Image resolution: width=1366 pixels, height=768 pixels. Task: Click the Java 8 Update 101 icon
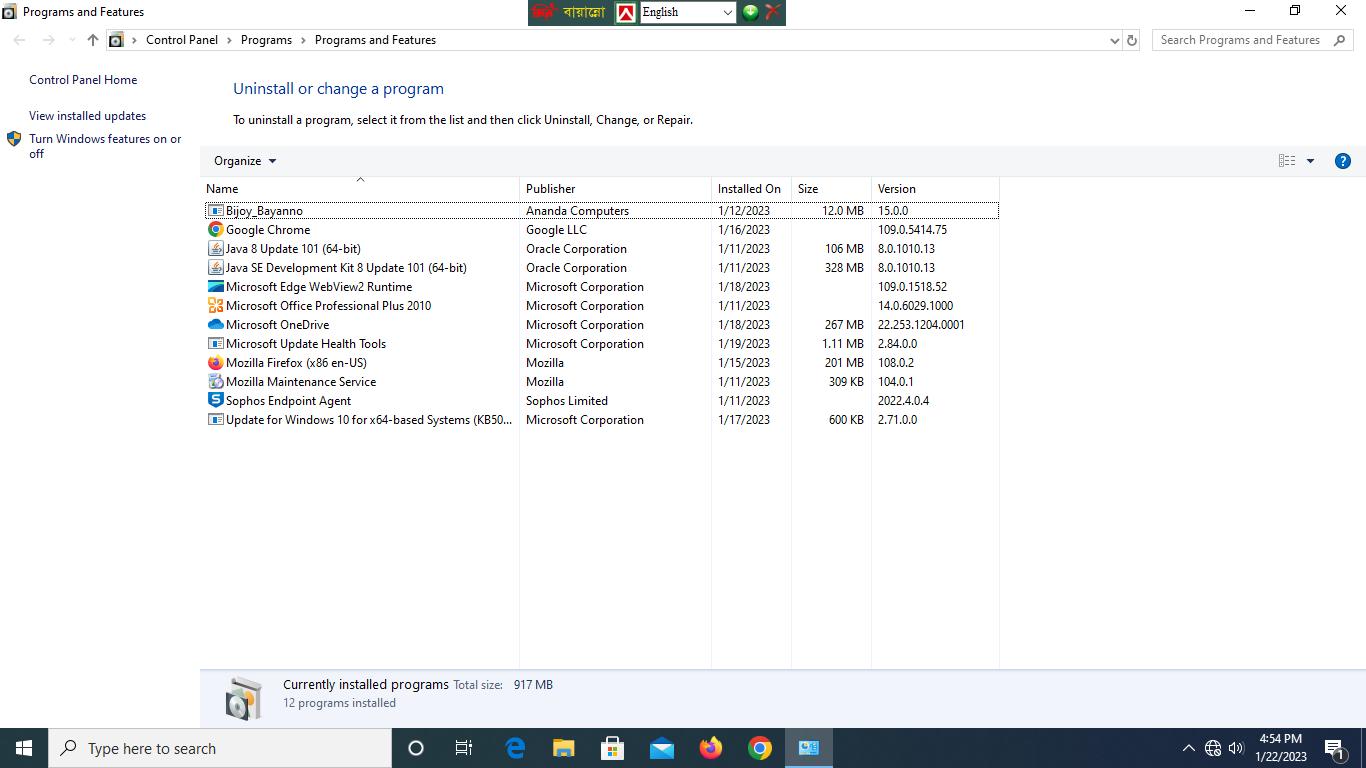215,249
